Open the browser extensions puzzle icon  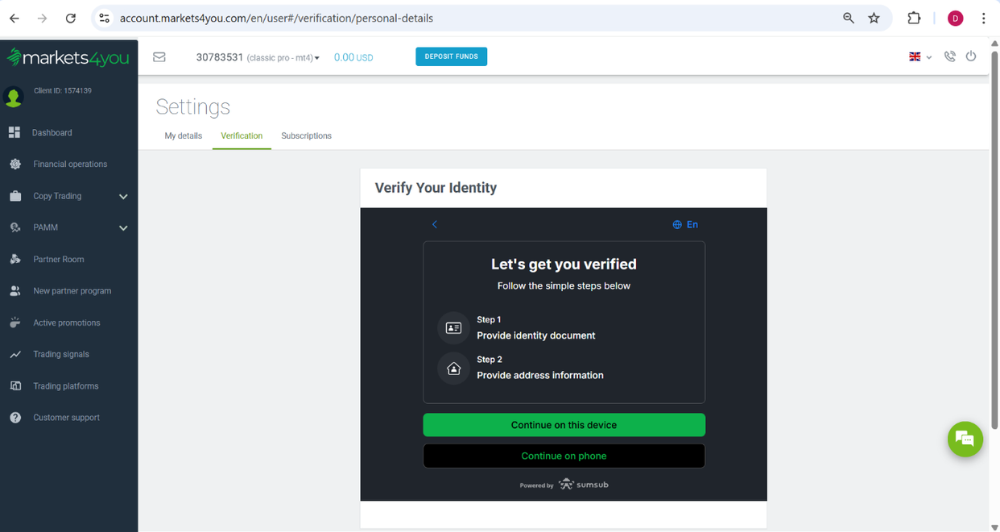tap(913, 18)
